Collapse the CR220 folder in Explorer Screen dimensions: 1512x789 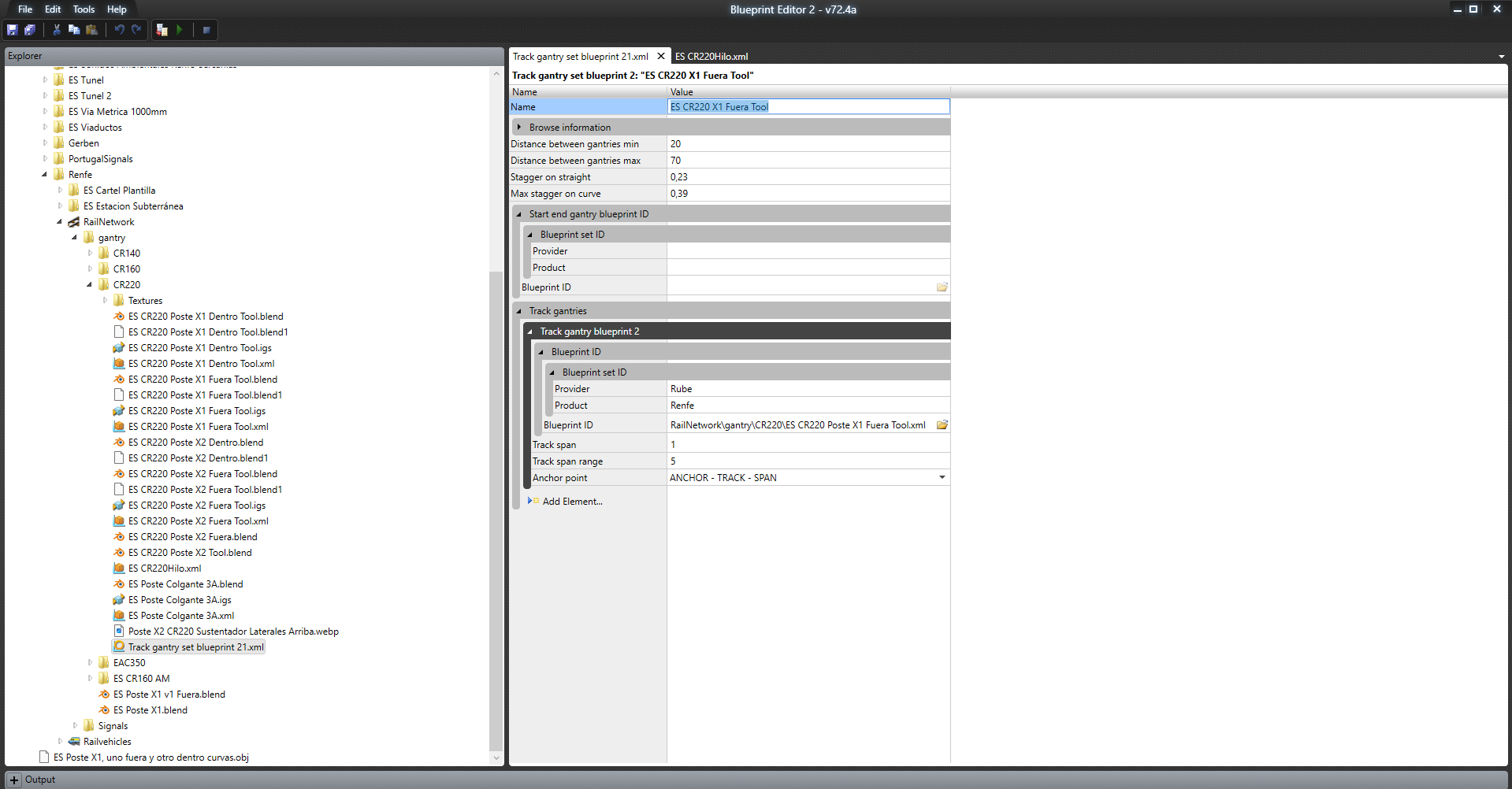click(x=89, y=285)
